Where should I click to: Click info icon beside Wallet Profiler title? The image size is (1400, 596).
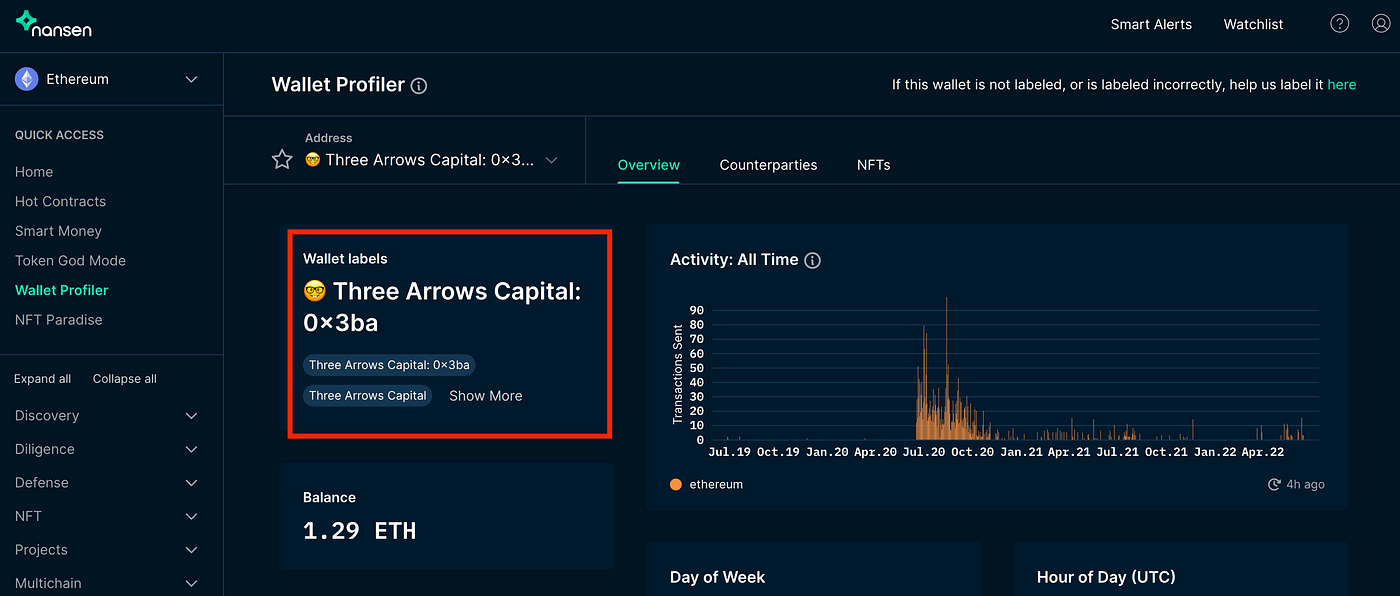tap(419, 86)
